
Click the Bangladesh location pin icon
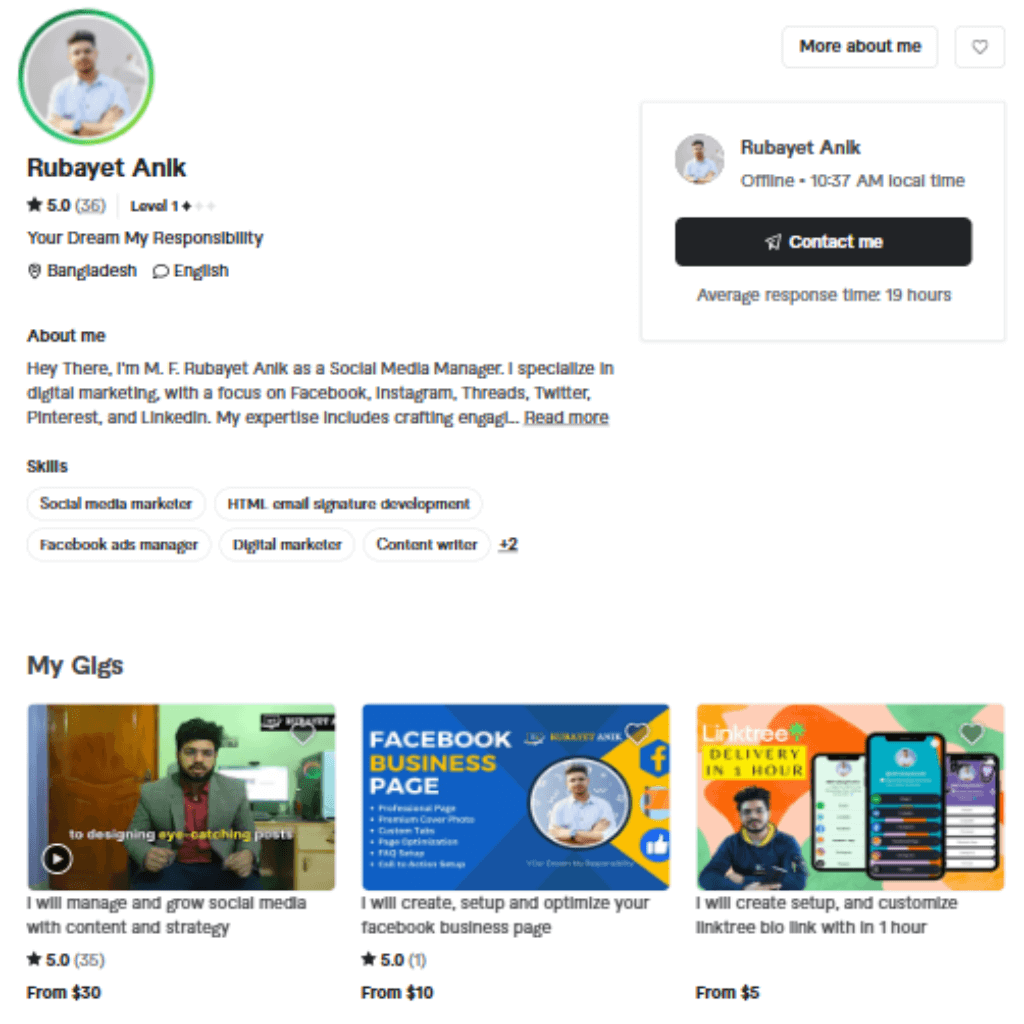coord(35,271)
